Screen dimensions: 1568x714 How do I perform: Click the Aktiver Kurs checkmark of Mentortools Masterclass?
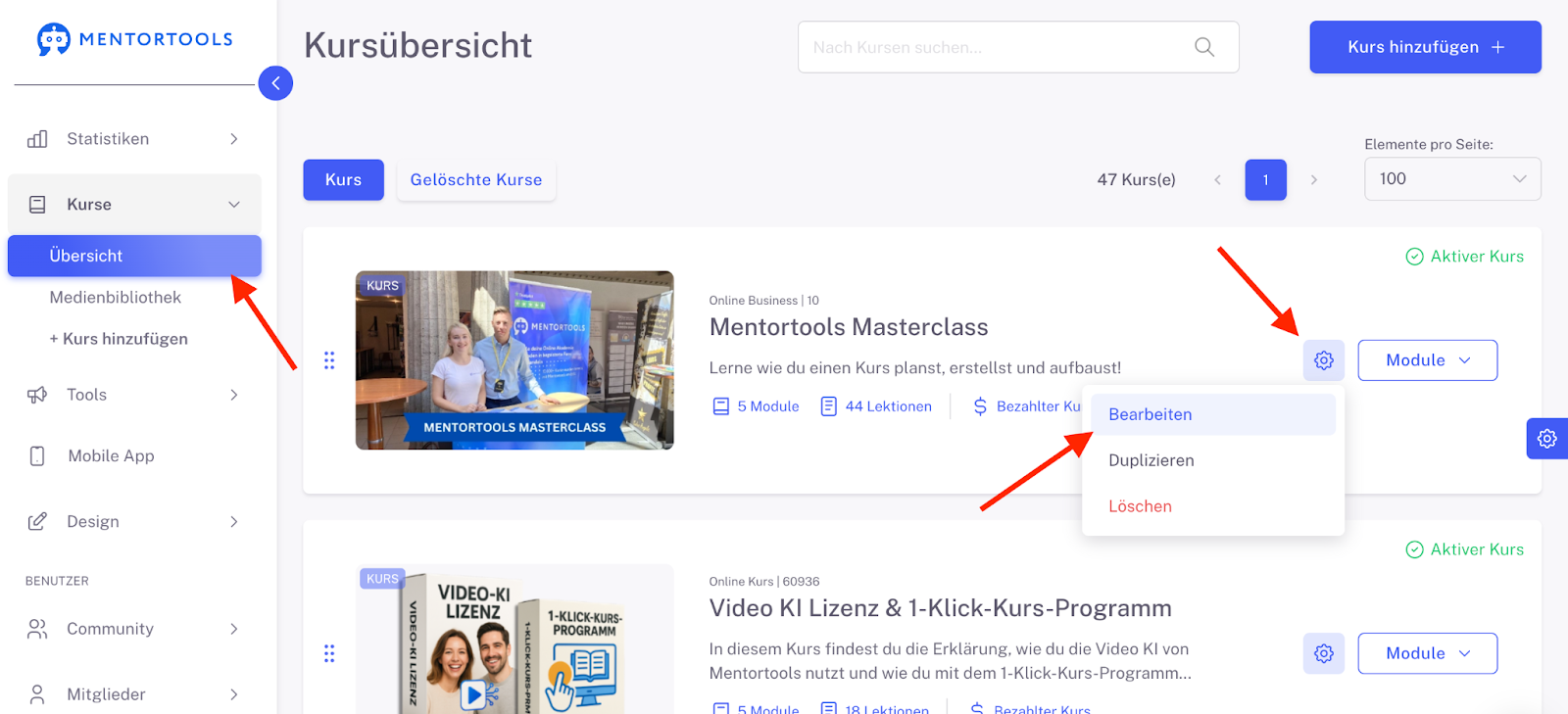click(1415, 257)
